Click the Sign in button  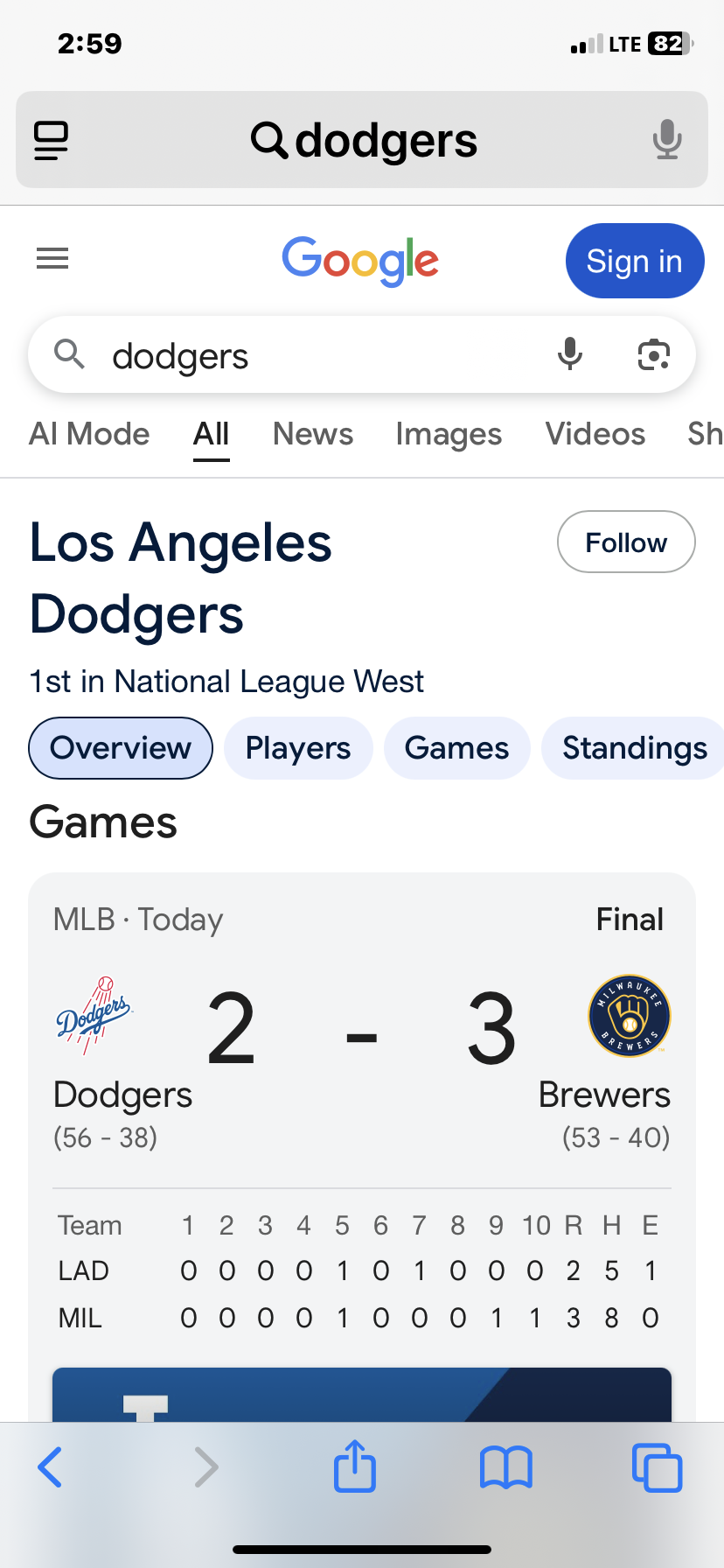[x=635, y=261]
